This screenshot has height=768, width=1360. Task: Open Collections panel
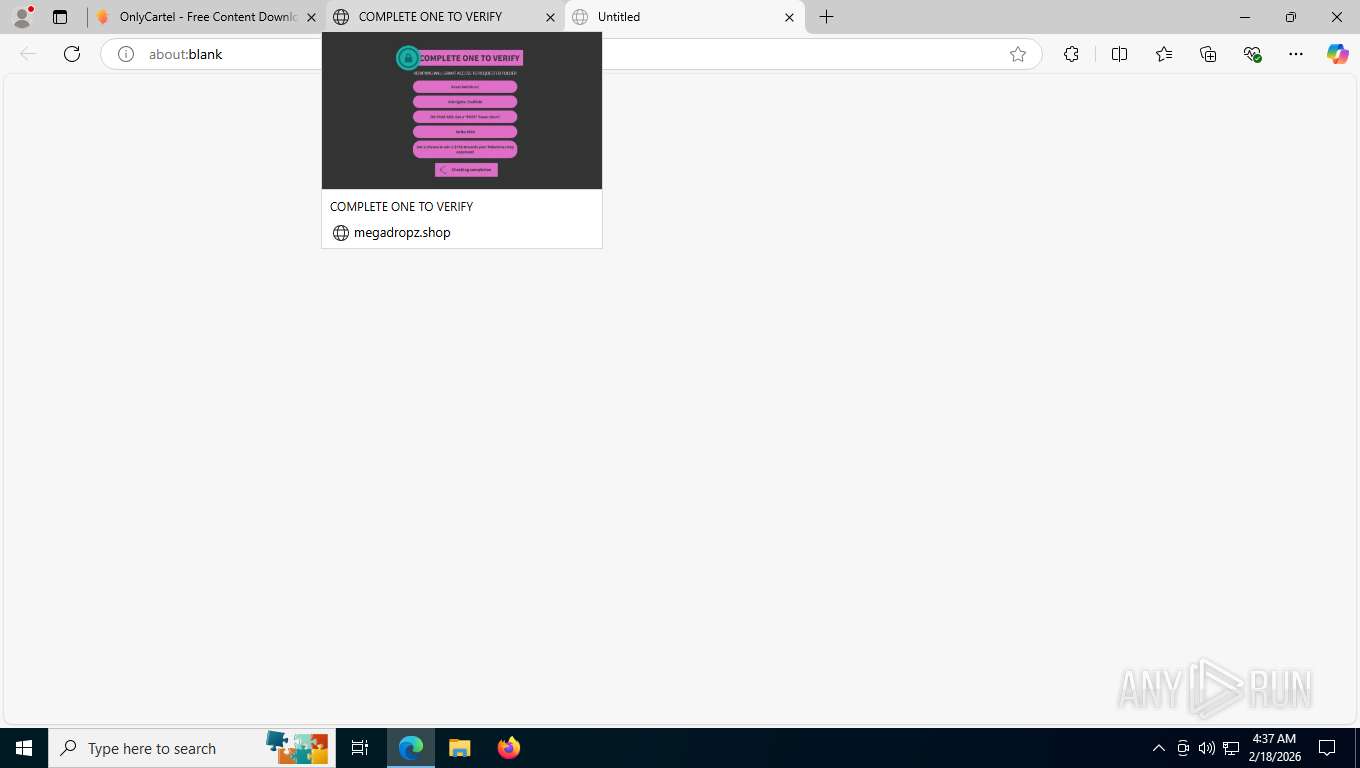tap(1208, 54)
